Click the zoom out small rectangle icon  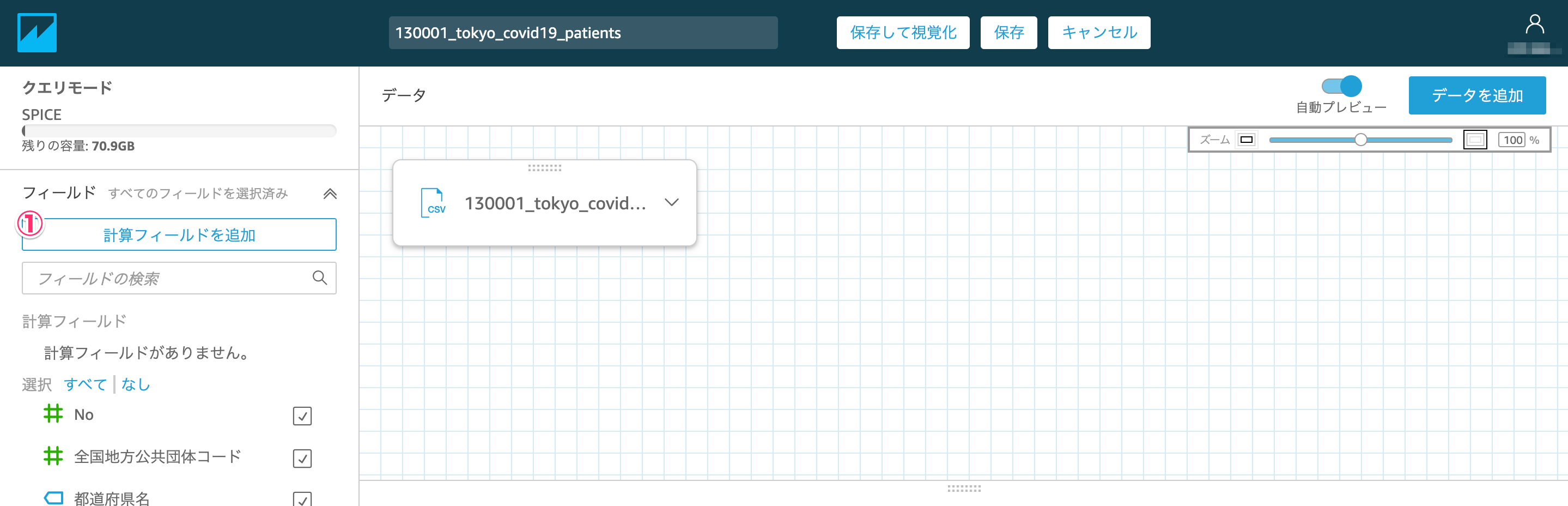click(x=1246, y=140)
